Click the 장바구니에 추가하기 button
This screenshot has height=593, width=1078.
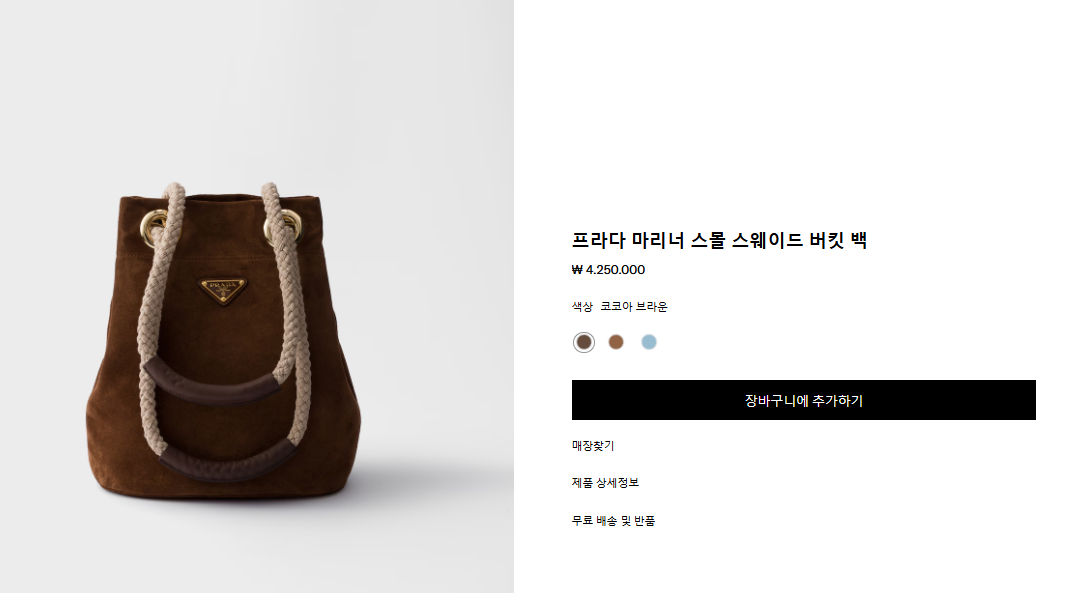pyautogui.click(x=804, y=400)
